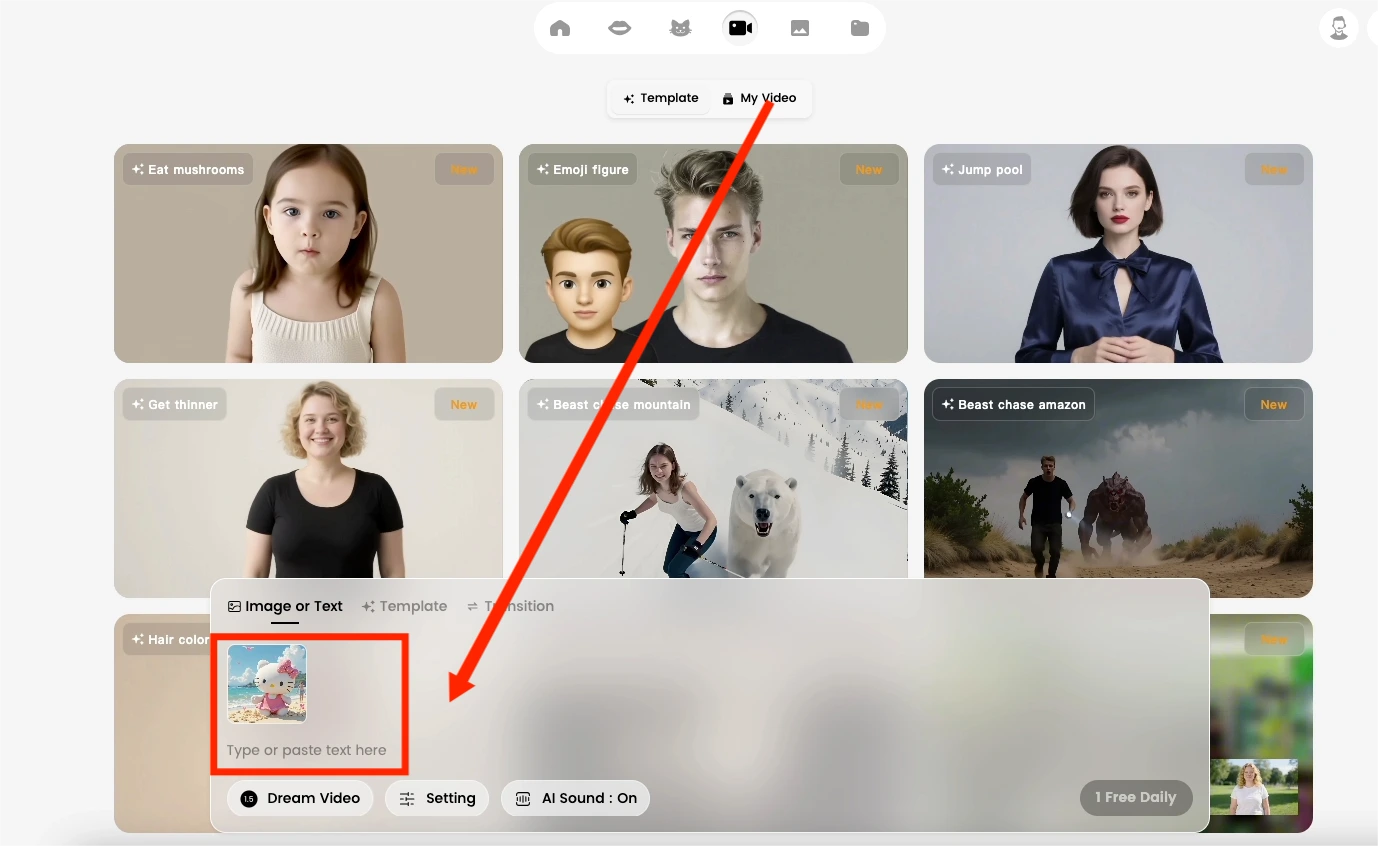1378x846 pixels.
Task: Switch to the My Video tab
Action: 759,98
